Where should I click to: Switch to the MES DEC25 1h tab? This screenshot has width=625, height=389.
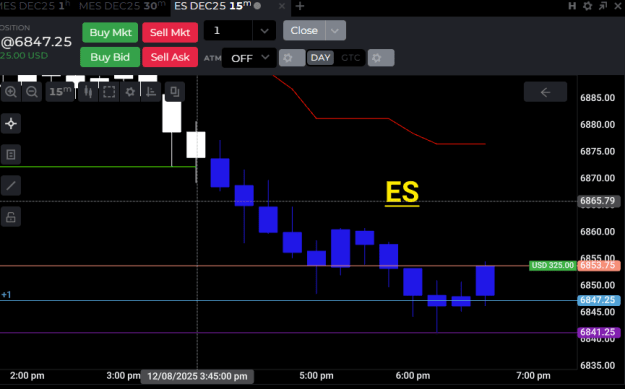pyautogui.click(x=35, y=6)
